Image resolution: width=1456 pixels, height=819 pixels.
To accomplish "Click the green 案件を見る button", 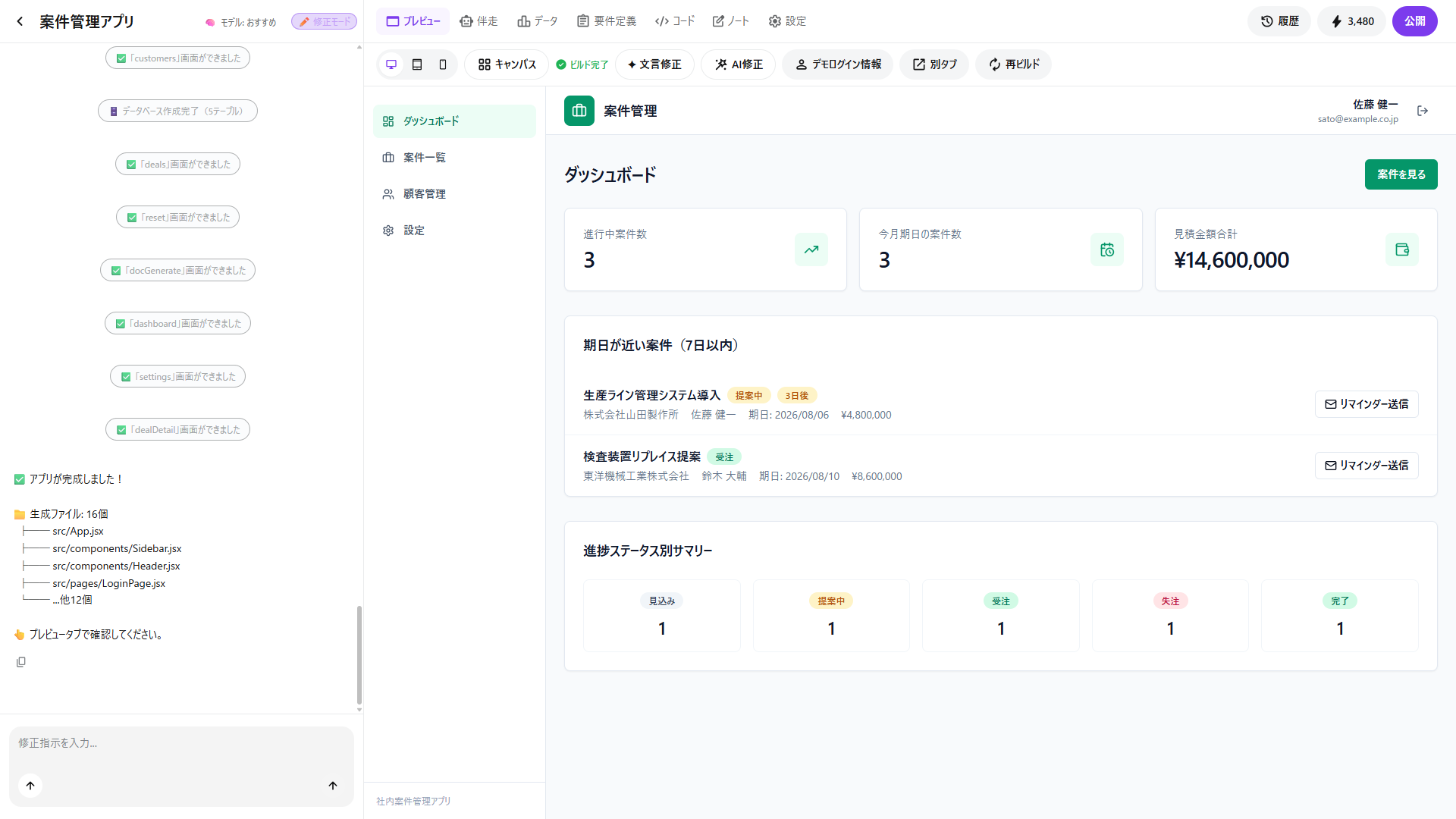I will tap(1401, 174).
